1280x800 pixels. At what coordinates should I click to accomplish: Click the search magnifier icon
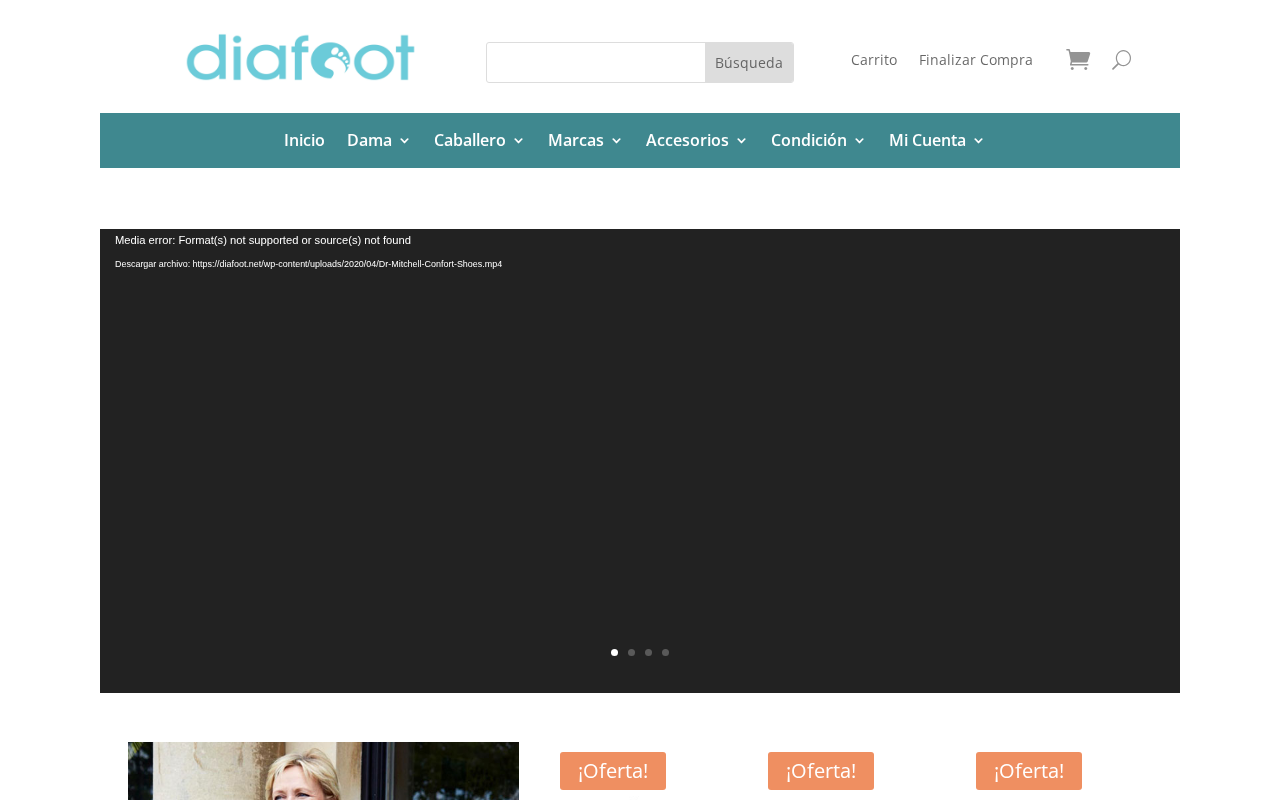pyautogui.click(x=1121, y=60)
